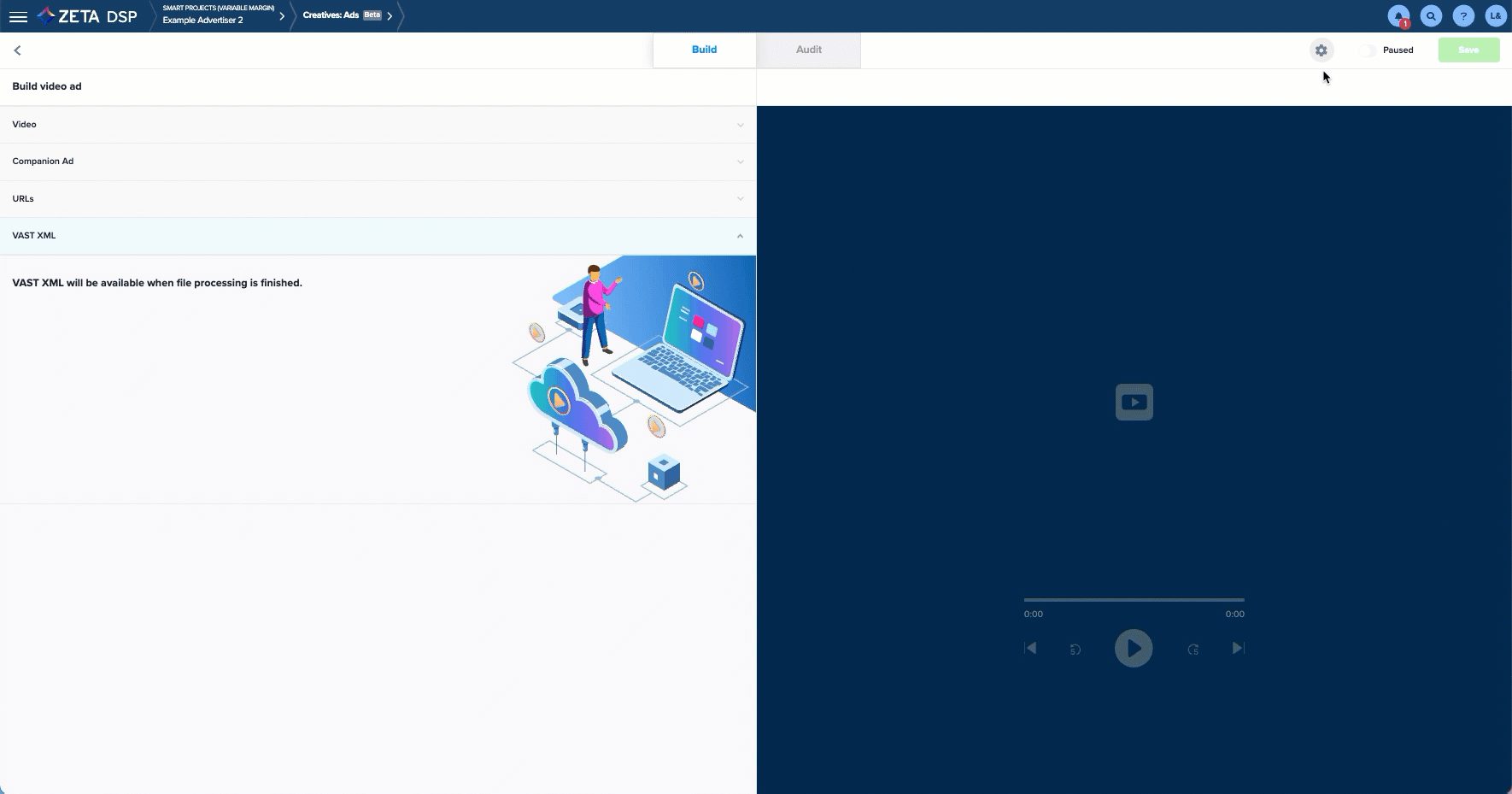Expand the URLs section

click(x=377, y=199)
